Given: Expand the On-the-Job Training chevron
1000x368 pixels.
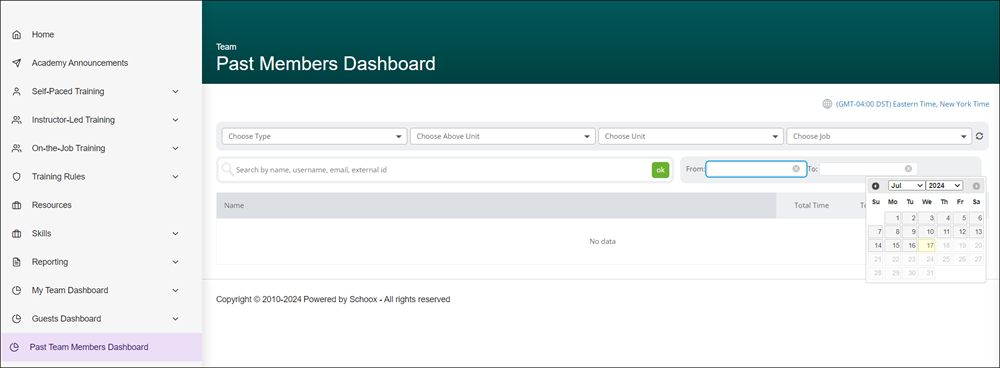Looking at the screenshot, I should pos(175,148).
